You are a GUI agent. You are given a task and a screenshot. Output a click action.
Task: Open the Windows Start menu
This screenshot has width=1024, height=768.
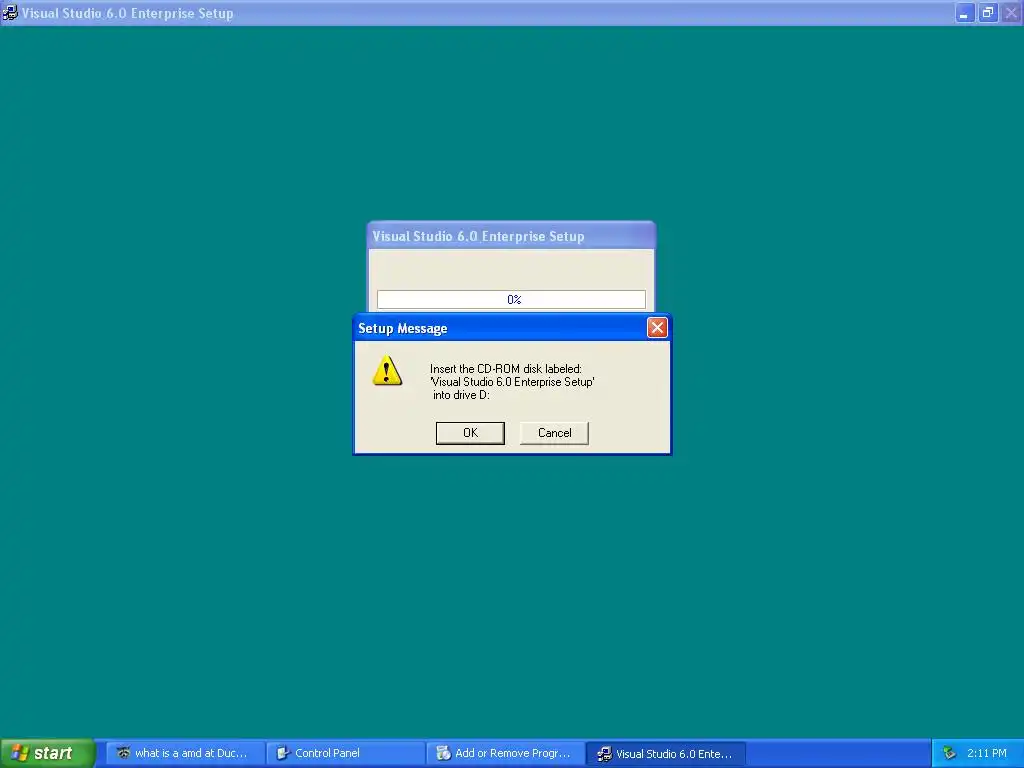47,753
